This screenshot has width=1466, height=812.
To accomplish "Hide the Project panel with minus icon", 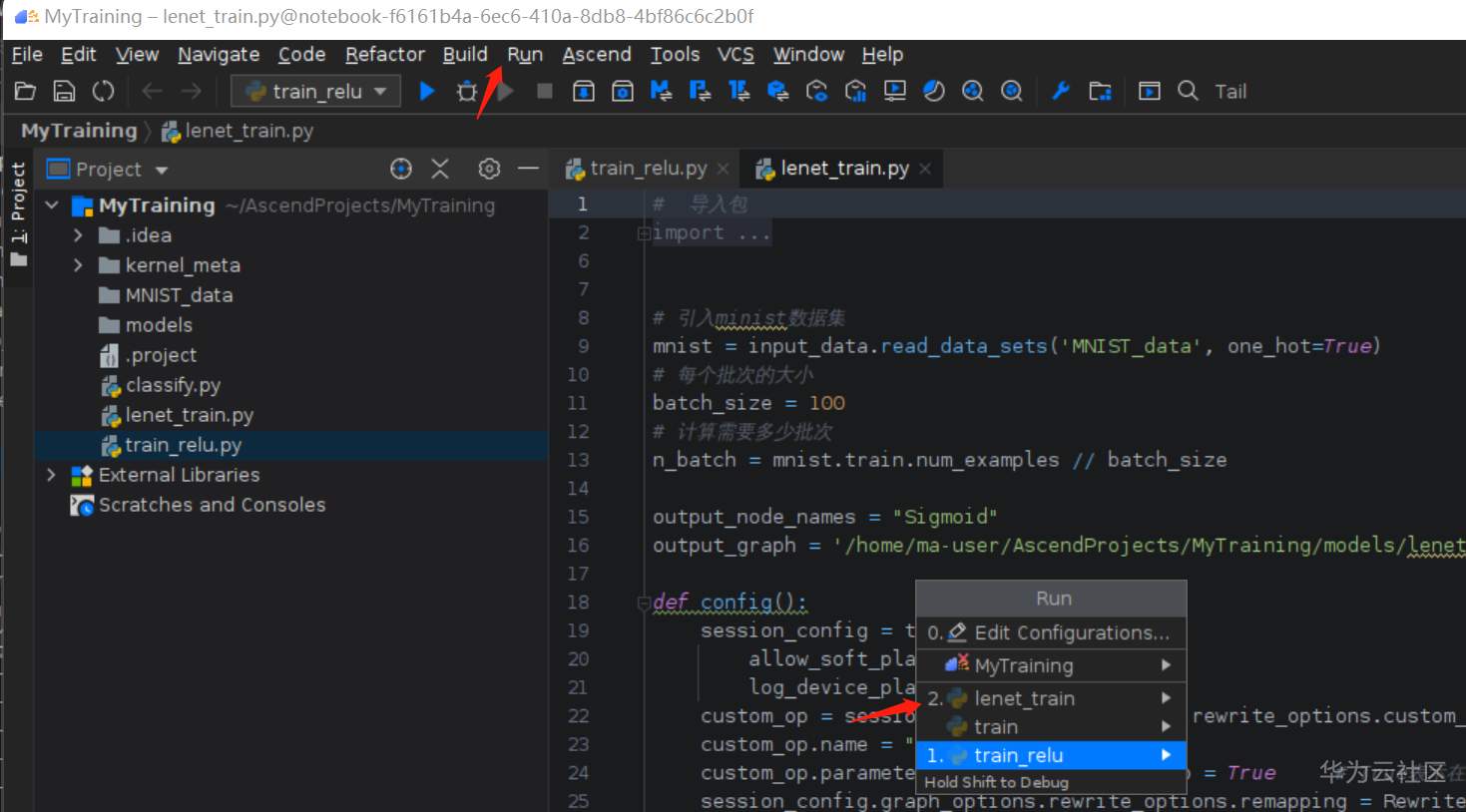I will 529,169.
